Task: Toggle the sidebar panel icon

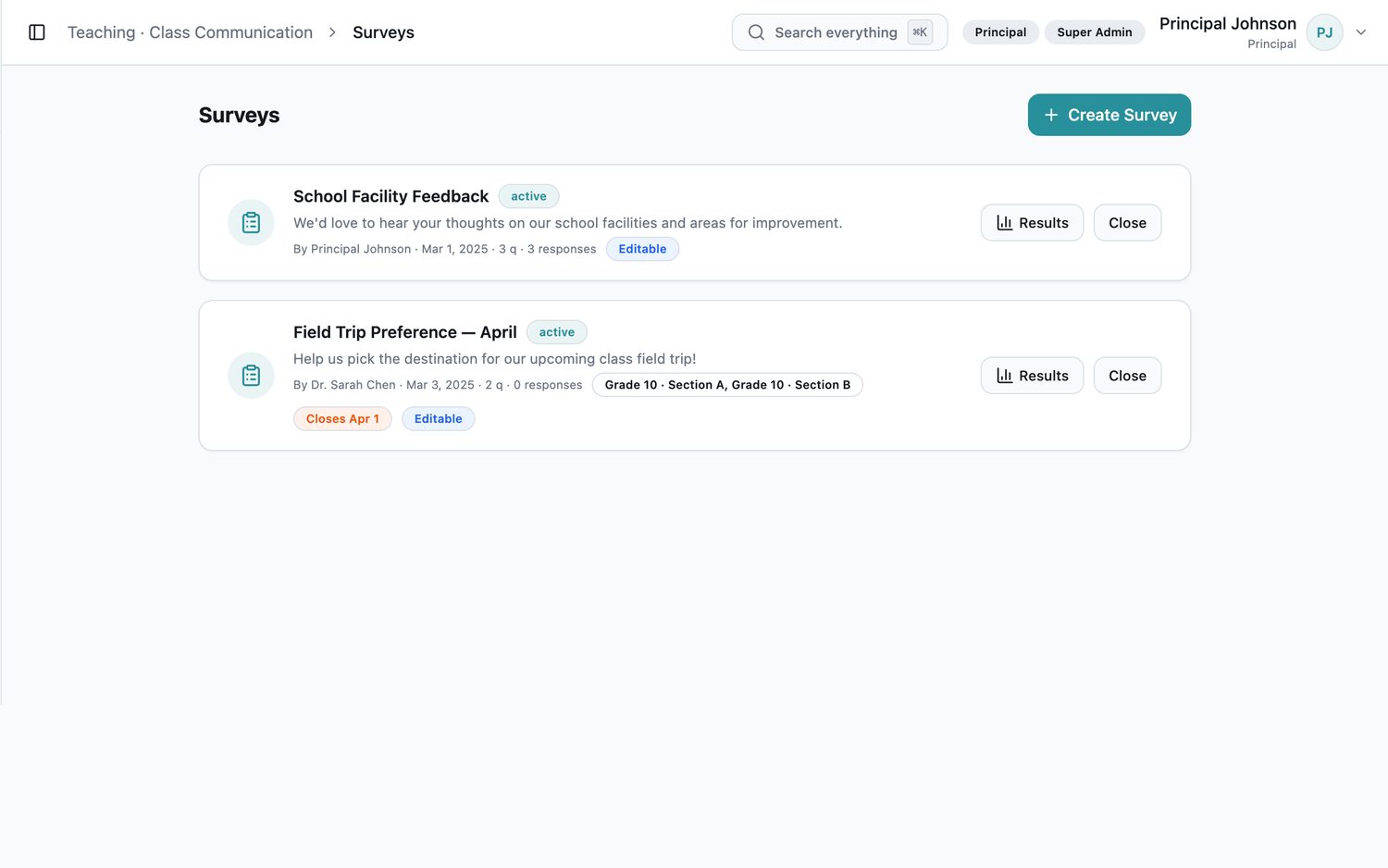Action: tap(37, 32)
